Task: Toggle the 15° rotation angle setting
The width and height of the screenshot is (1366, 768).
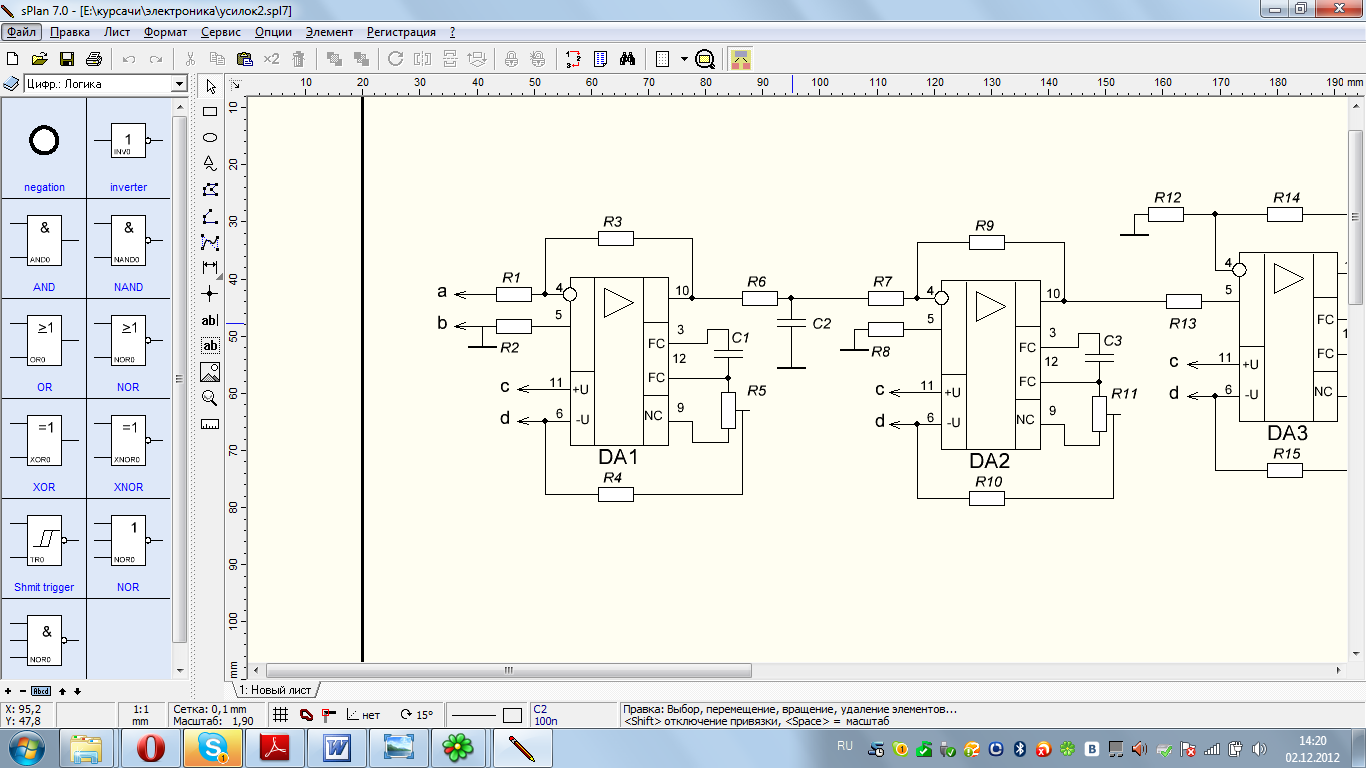Action: [x=416, y=714]
